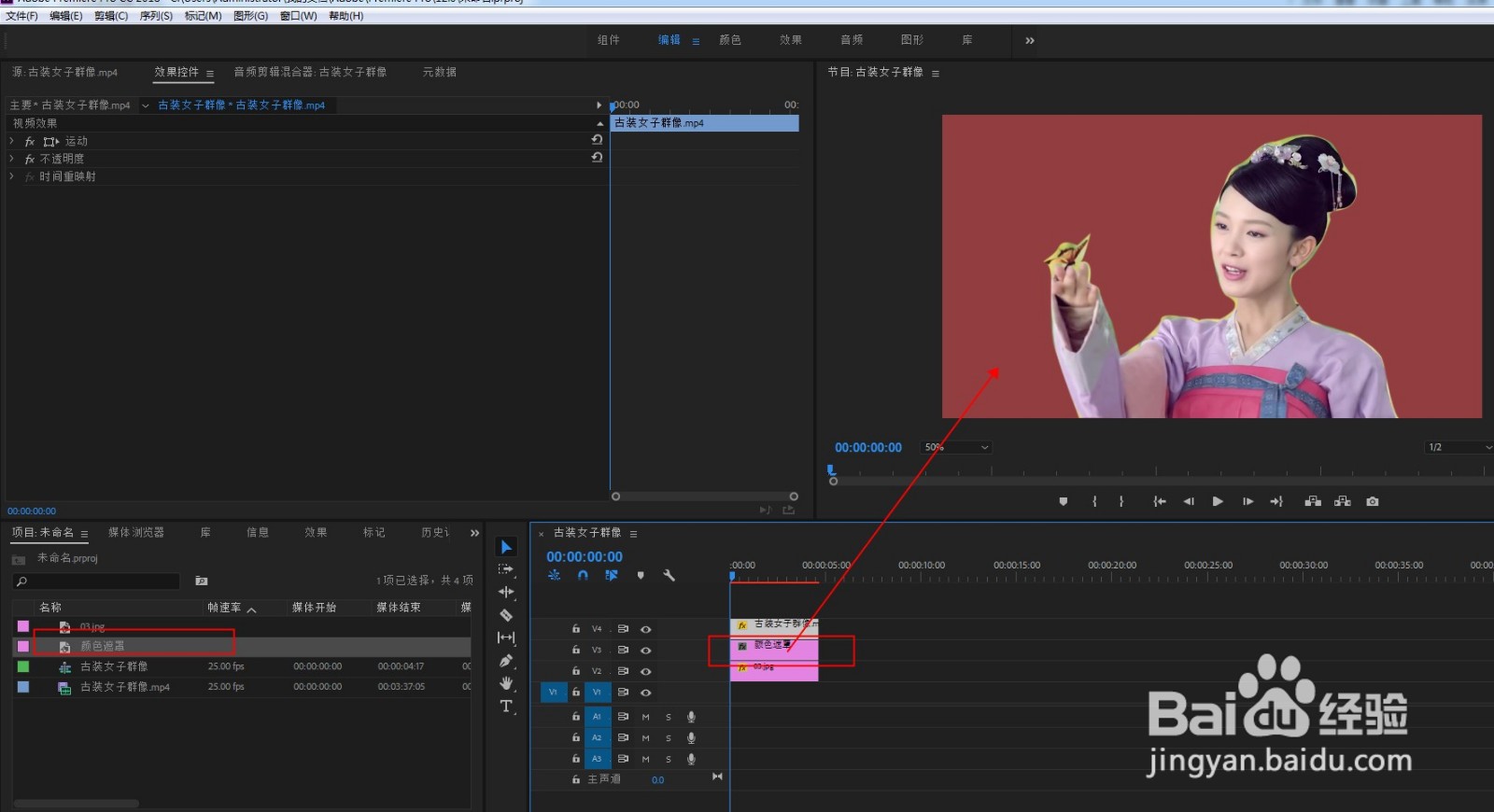Click Add Marker in Program Monitor
The height and width of the screenshot is (812, 1494).
(1063, 502)
